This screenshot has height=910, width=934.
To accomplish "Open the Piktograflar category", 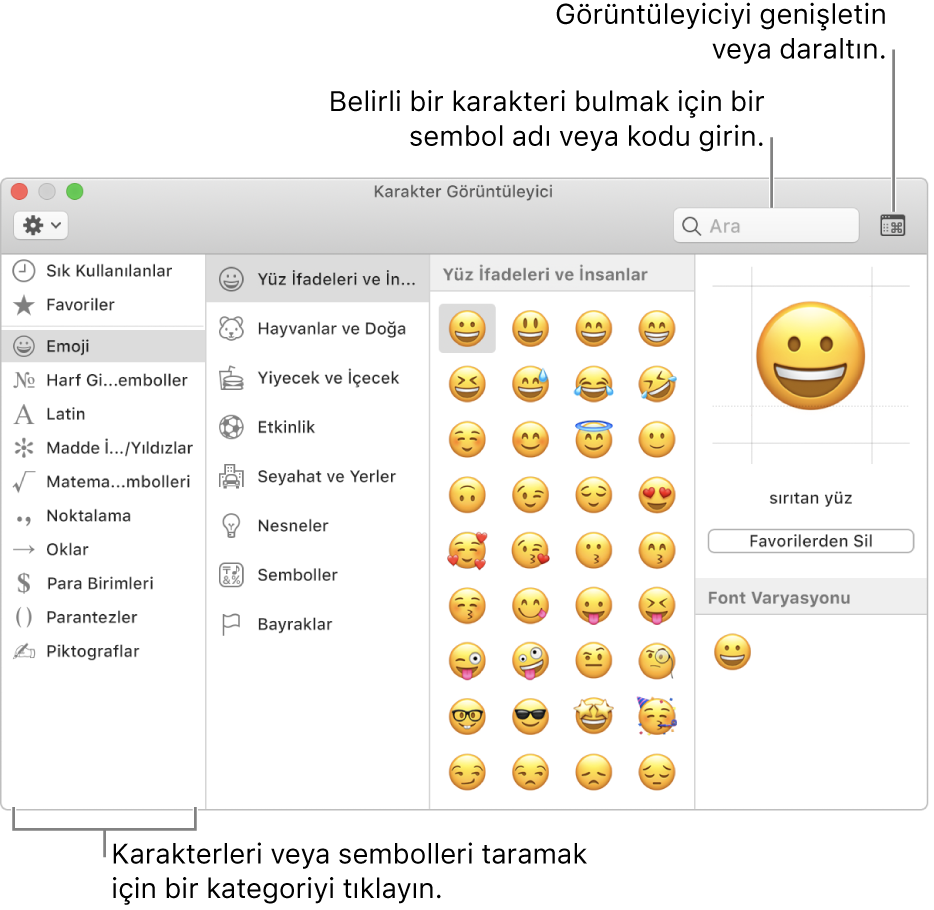I will click(103, 652).
